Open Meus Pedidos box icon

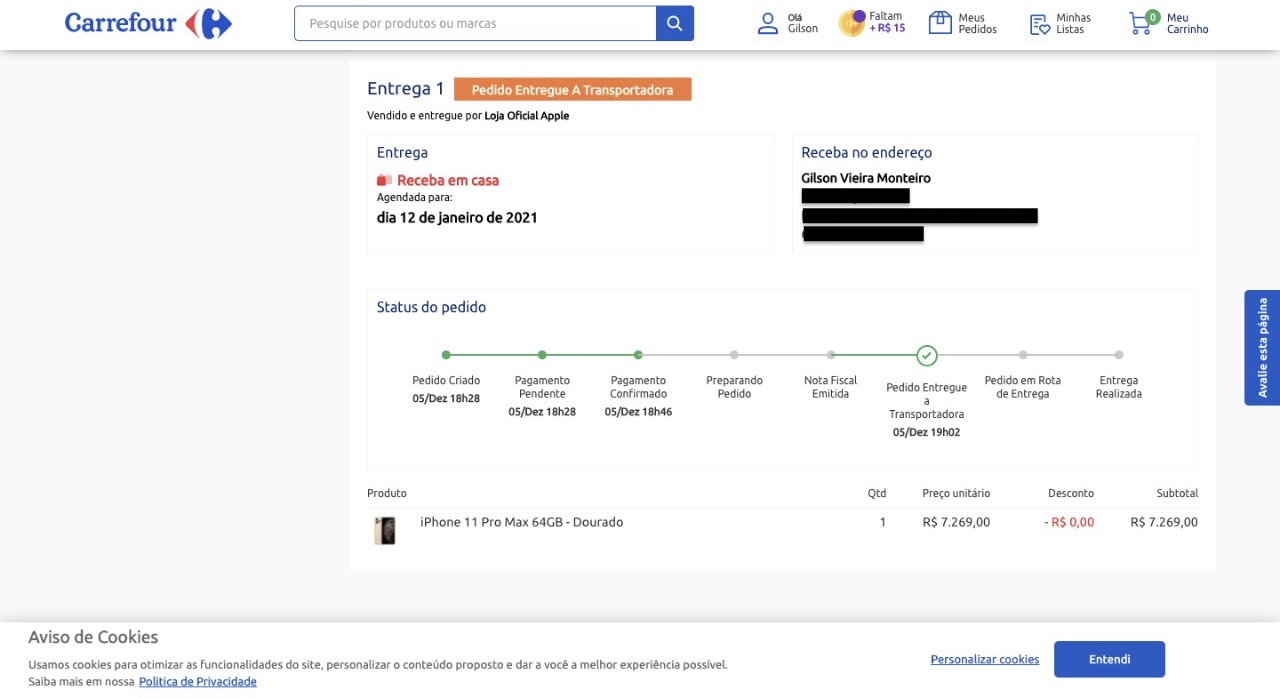click(940, 23)
